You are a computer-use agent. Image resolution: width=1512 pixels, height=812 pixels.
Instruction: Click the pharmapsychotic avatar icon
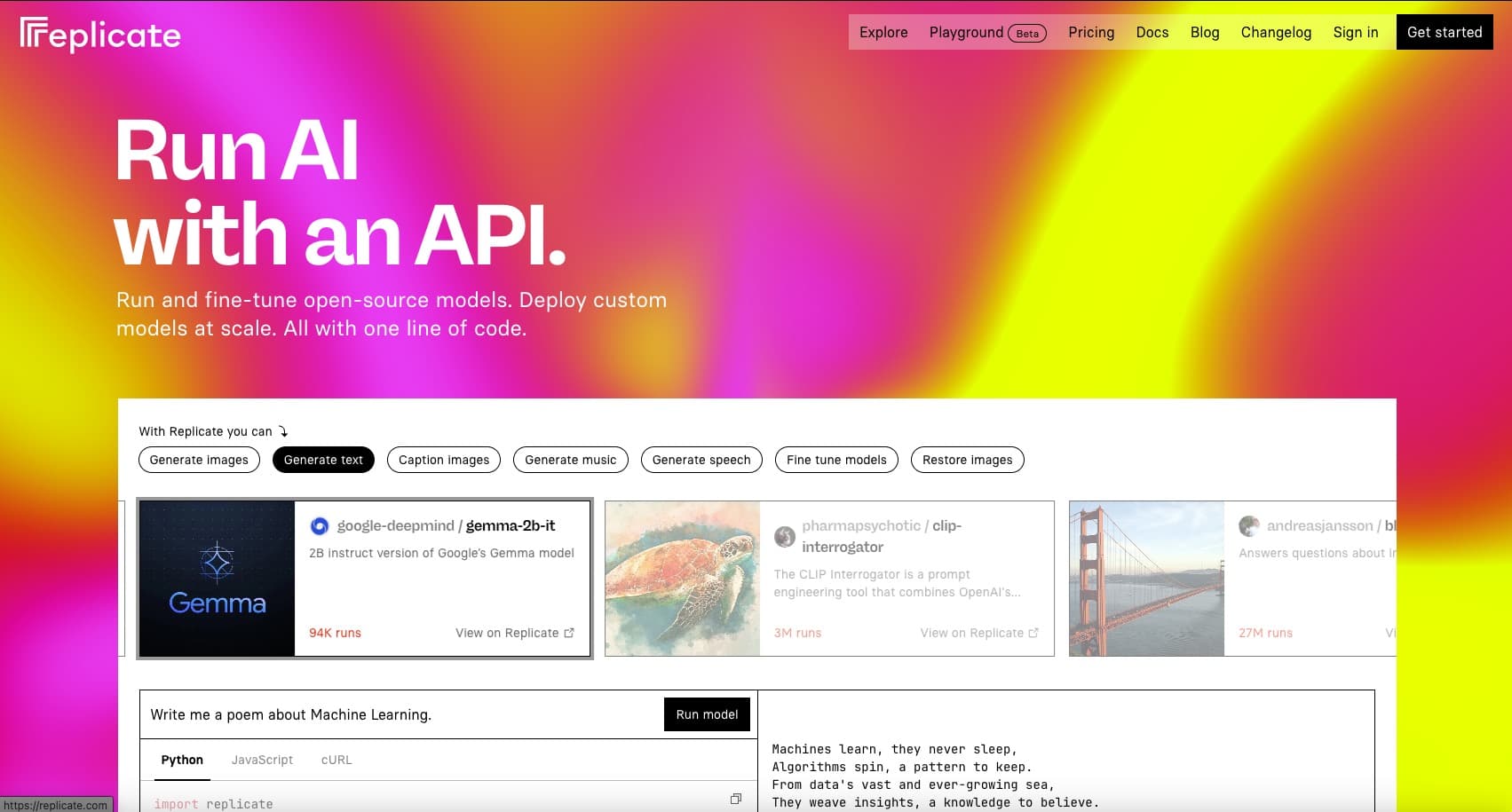[785, 536]
